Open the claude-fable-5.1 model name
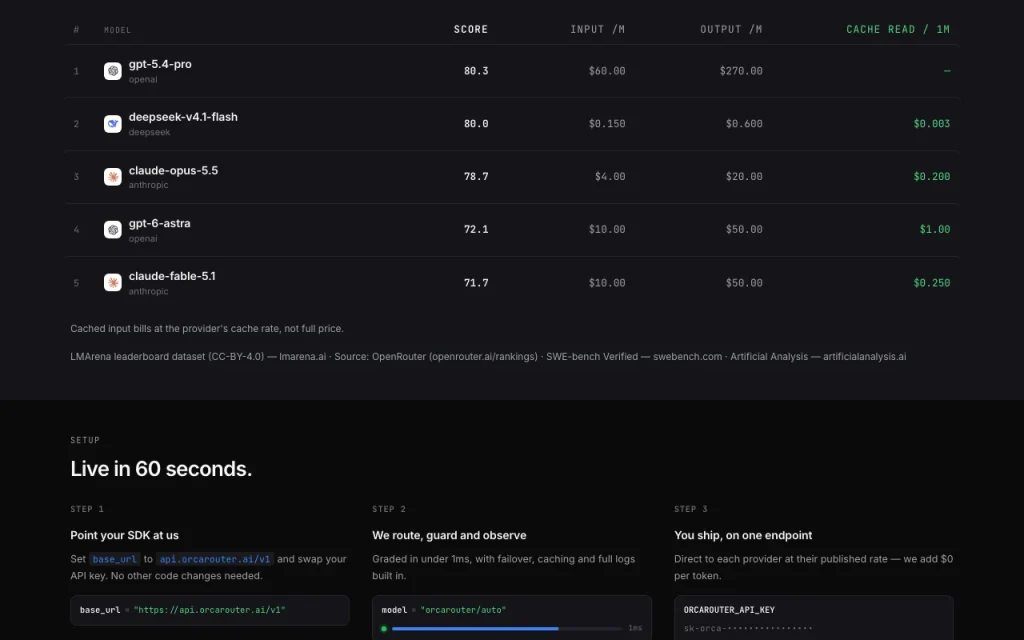1024x640 pixels. (172, 276)
